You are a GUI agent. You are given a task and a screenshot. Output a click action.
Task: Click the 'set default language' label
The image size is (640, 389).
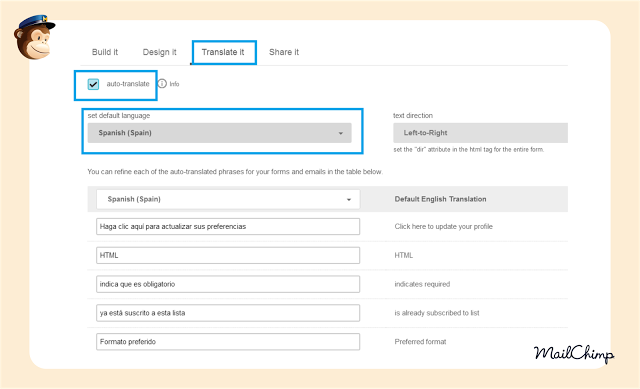[x=119, y=116]
